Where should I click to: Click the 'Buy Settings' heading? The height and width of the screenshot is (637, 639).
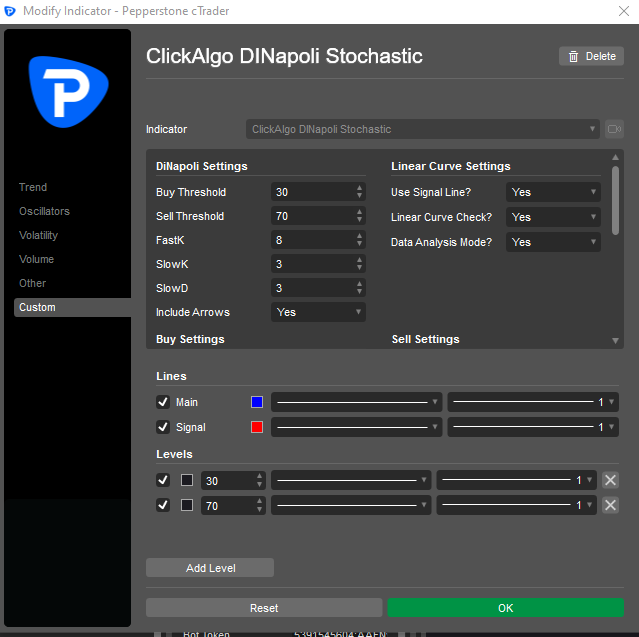pyautogui.click(x=190, y=339)
